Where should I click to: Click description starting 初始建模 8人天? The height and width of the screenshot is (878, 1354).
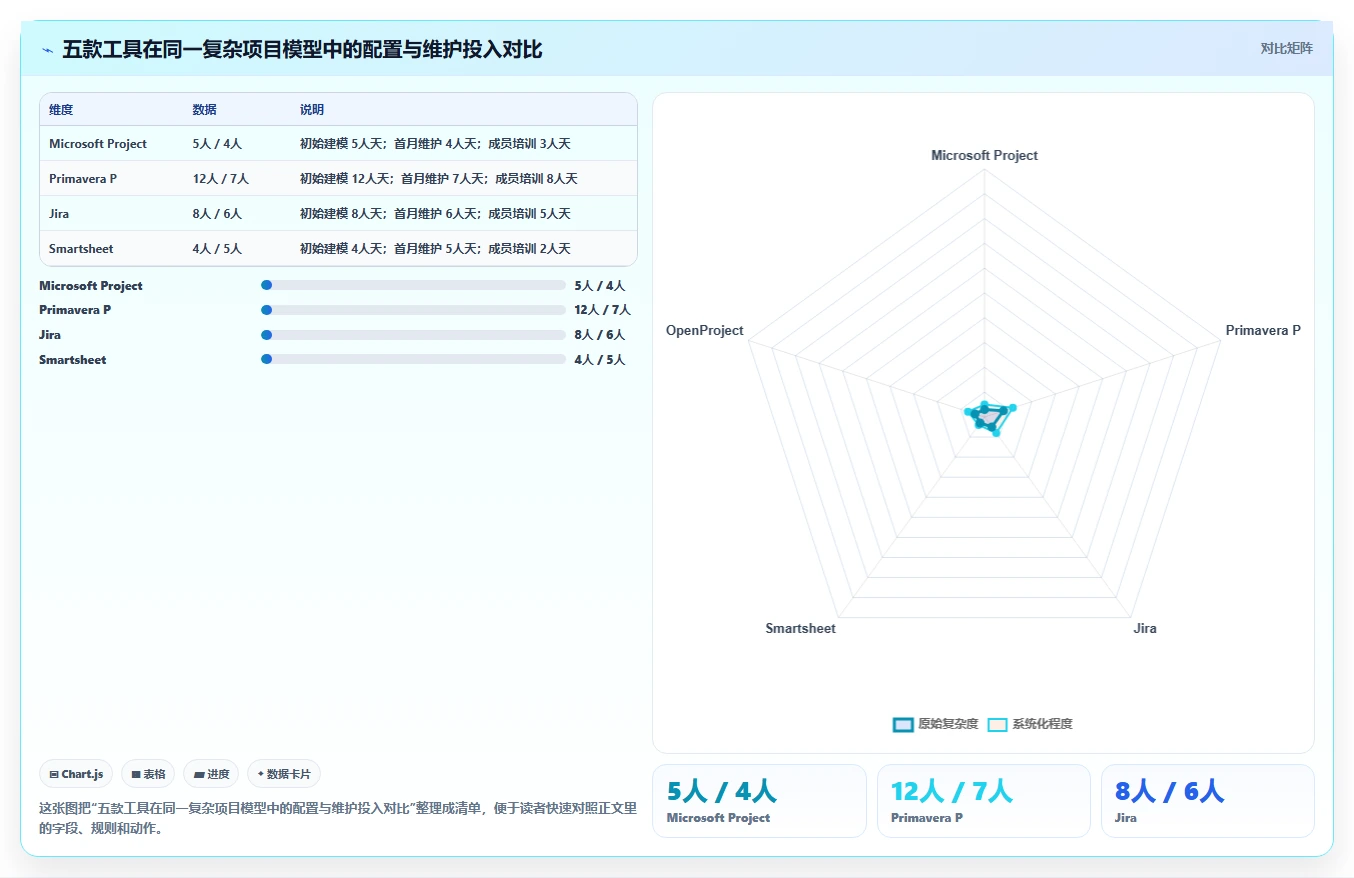coord(435,214)
